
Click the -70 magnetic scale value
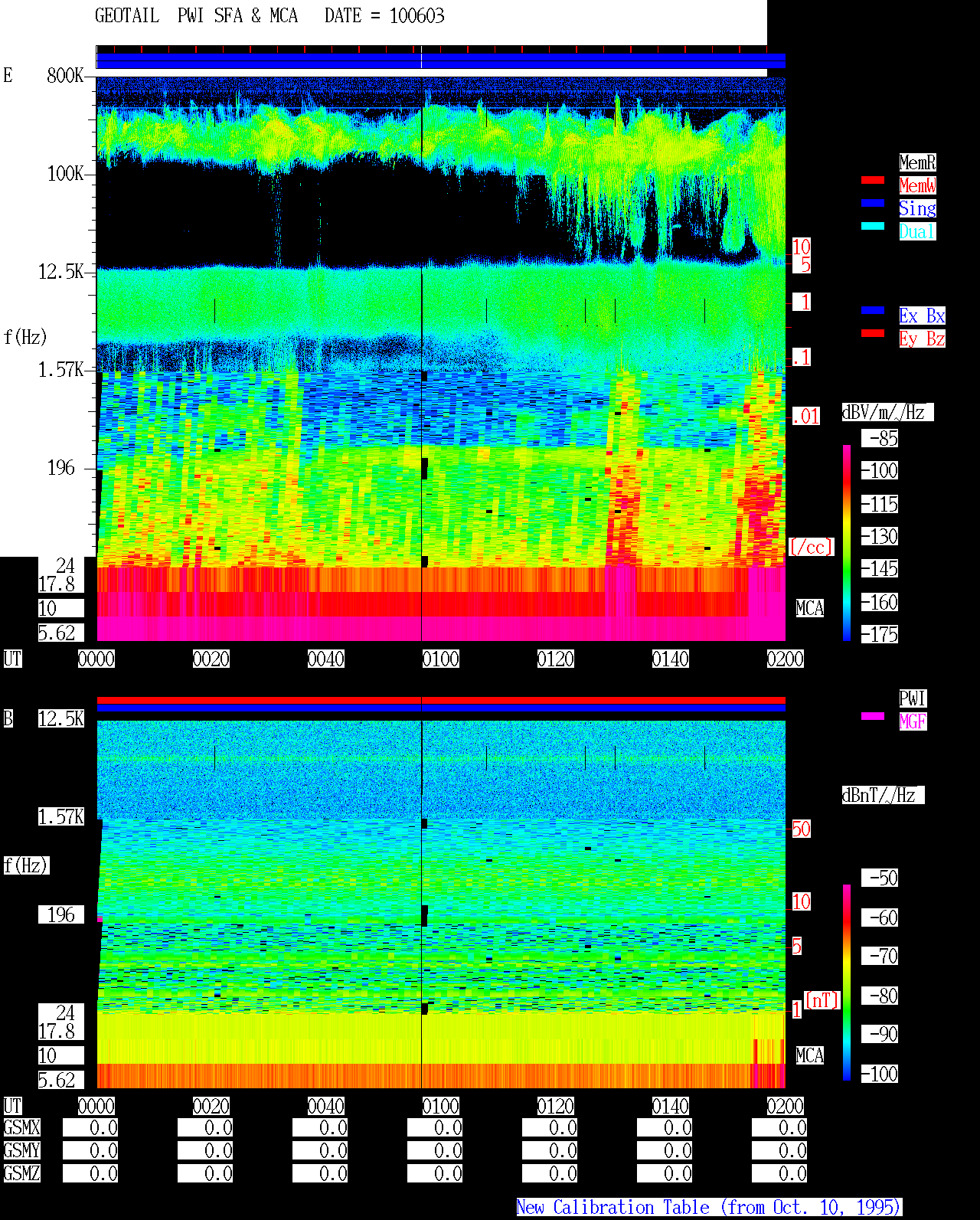(x=880, y=957)
